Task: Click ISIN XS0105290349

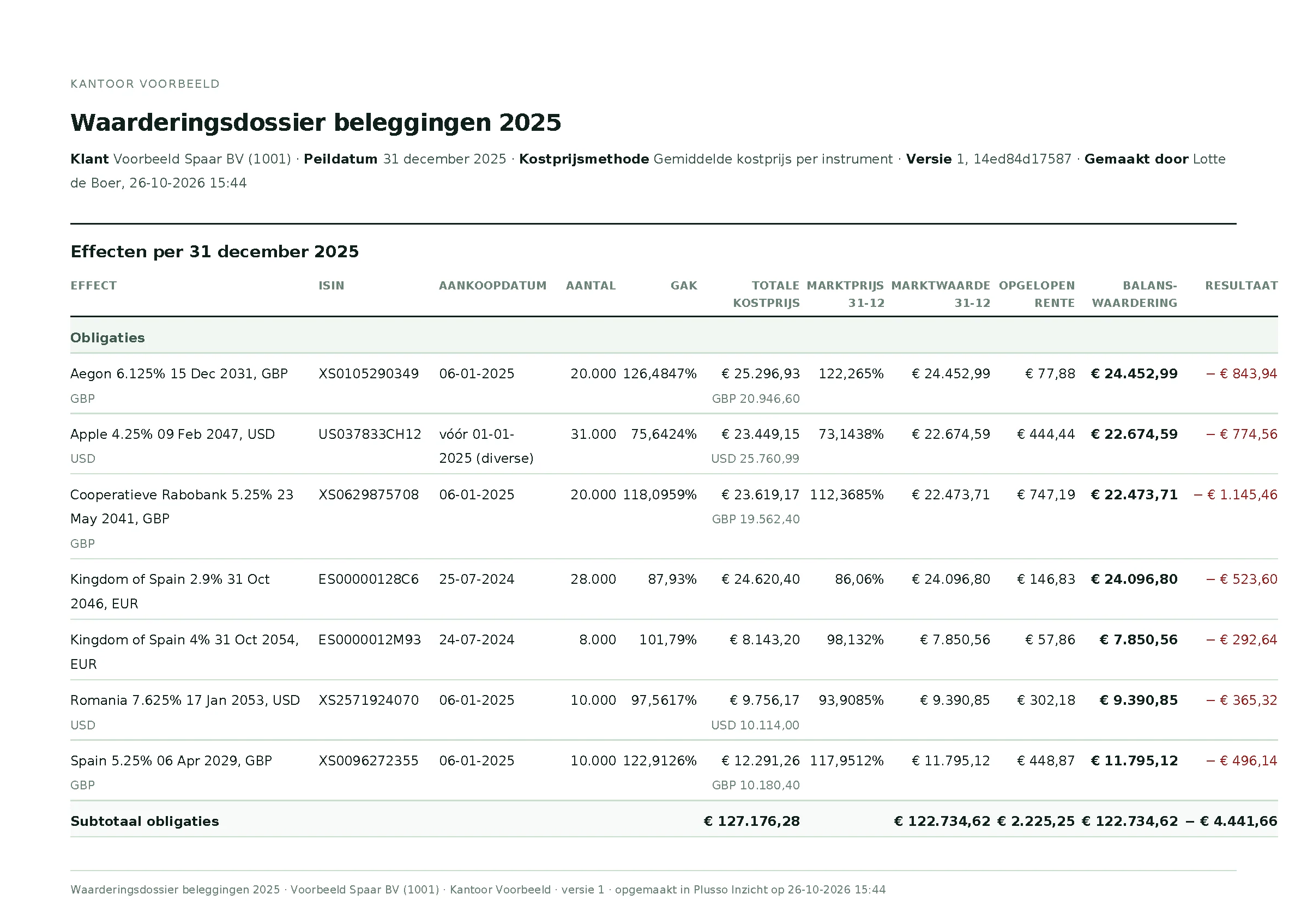Action: pos(368,374)
